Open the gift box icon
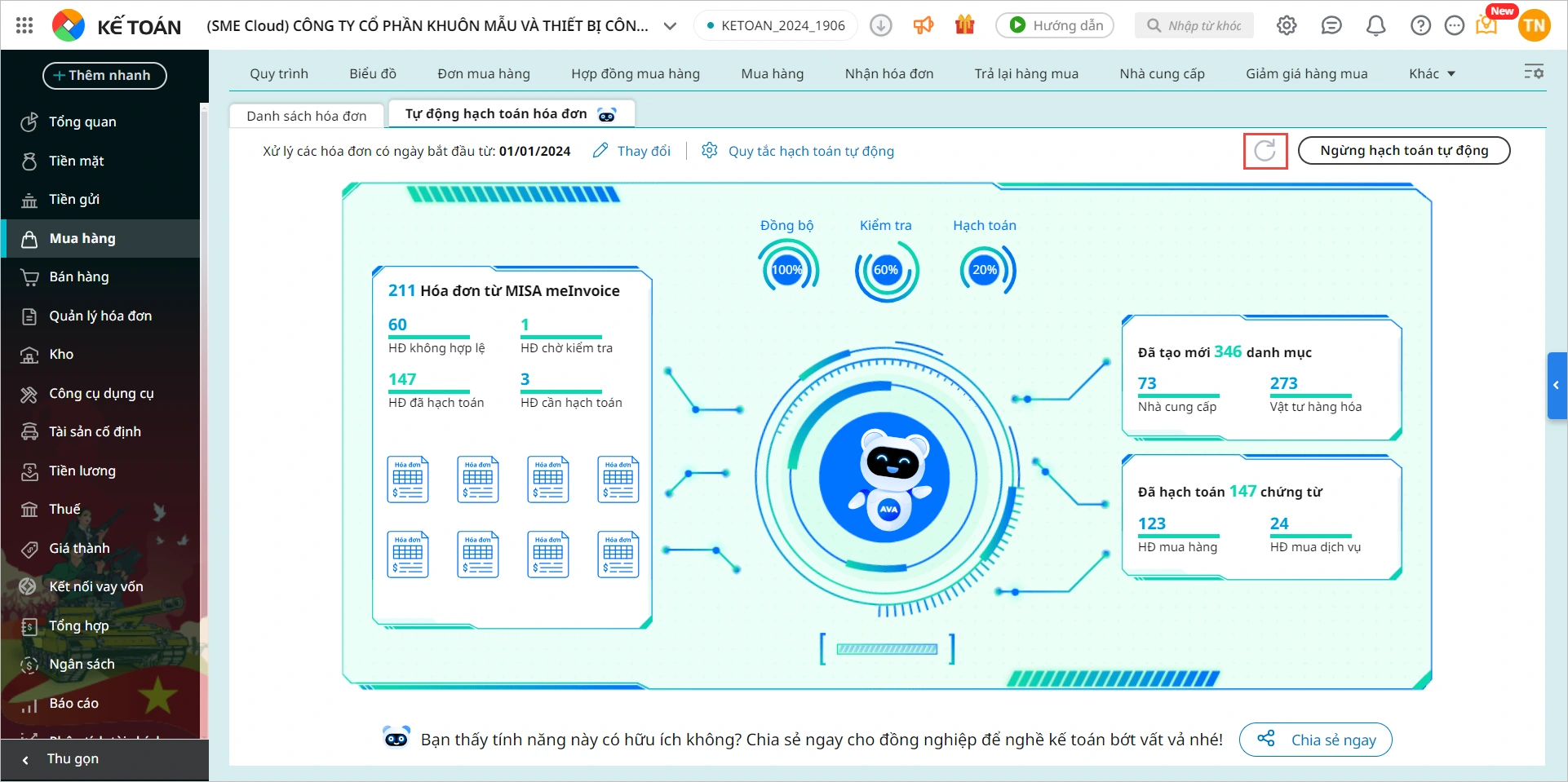The height and width of the screenshot is (782, 1568). 965,25
